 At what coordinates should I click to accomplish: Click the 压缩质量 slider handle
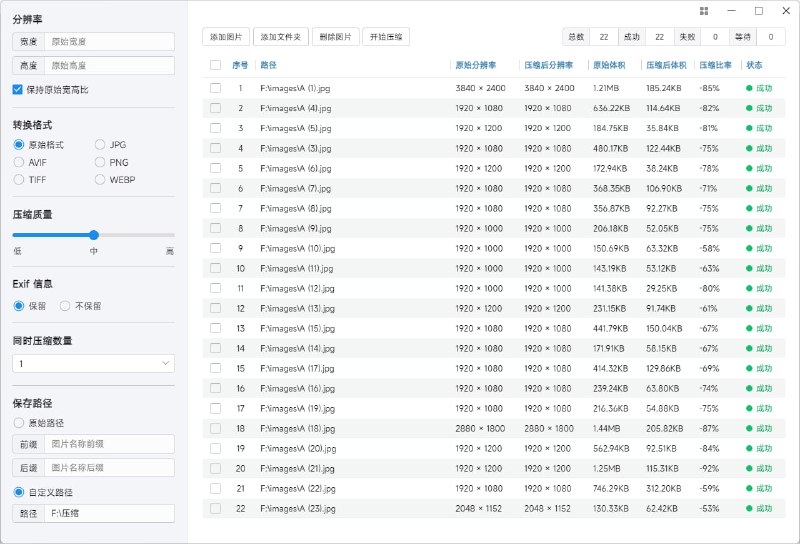click(93, 235)
